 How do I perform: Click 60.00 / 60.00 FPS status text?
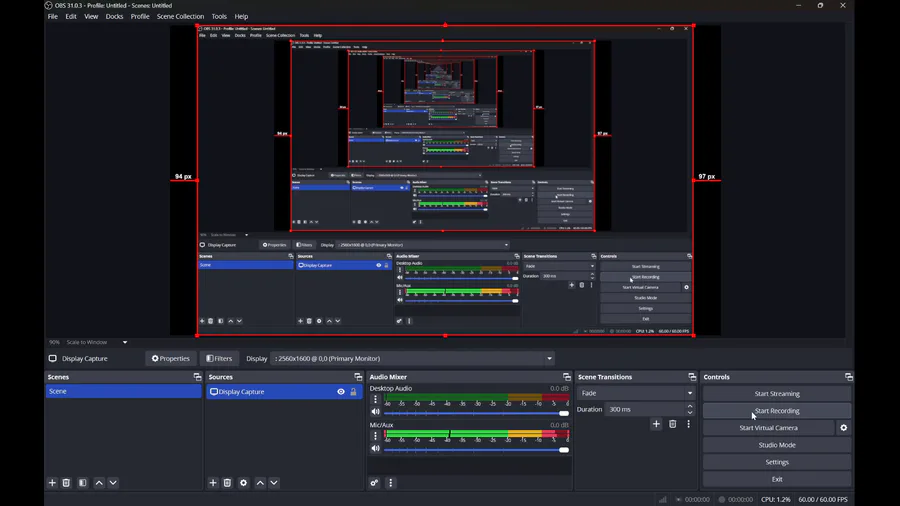point(823,500)
